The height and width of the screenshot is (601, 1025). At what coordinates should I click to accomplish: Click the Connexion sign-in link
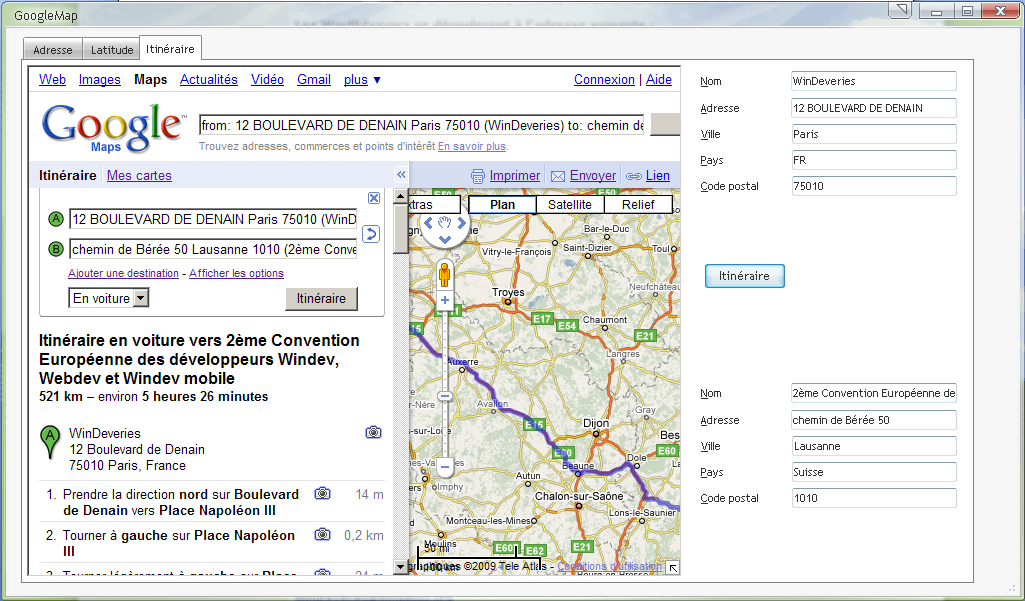click(x=604, y=80)
